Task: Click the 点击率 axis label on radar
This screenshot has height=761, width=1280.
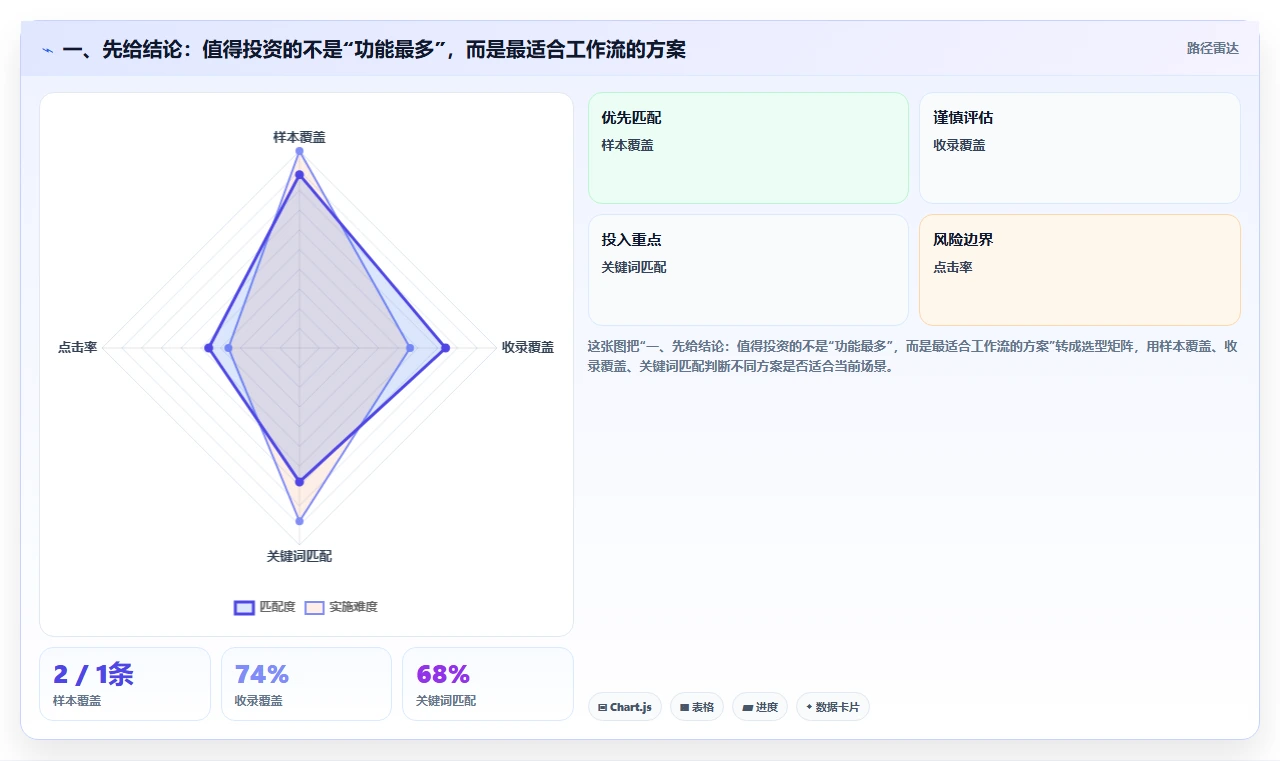Action: click(77, 348)
